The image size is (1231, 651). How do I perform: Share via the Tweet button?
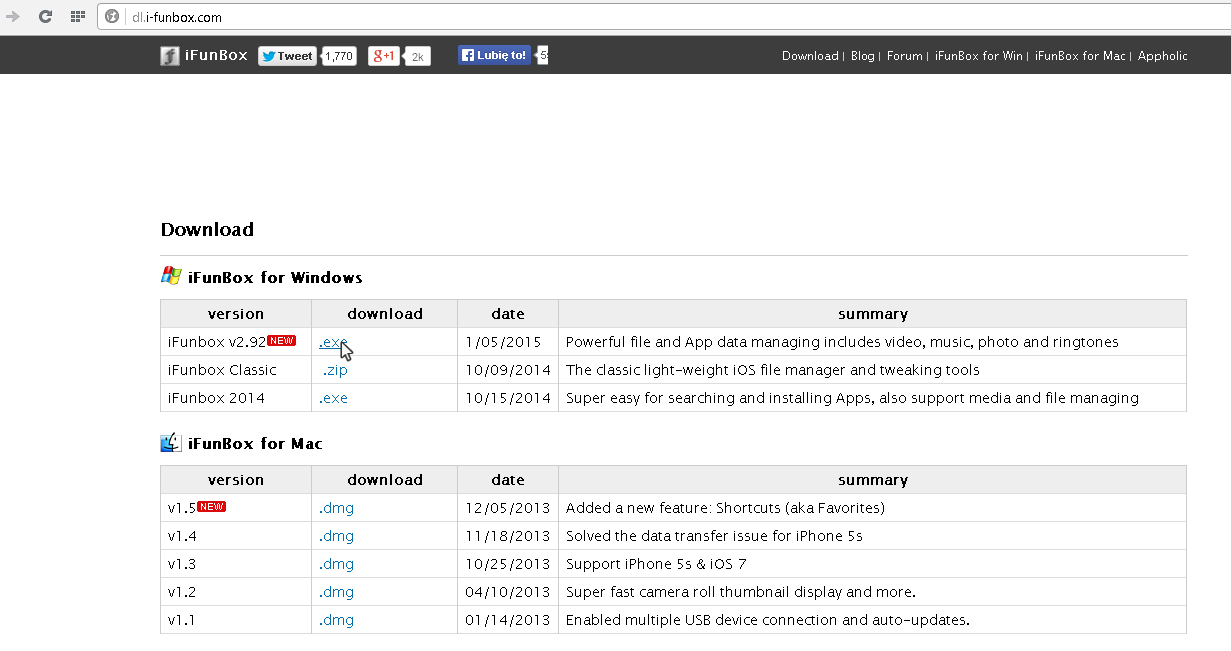(287, 56)
